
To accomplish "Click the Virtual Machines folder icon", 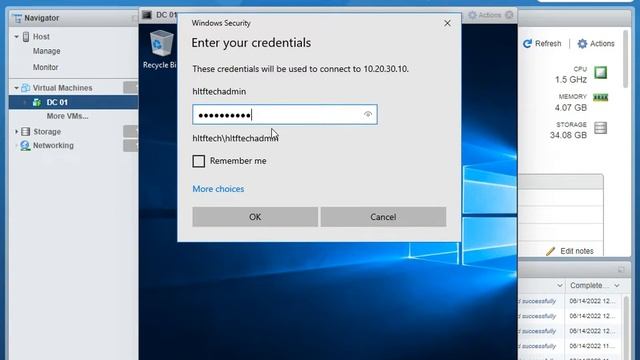I will [25, 88].
